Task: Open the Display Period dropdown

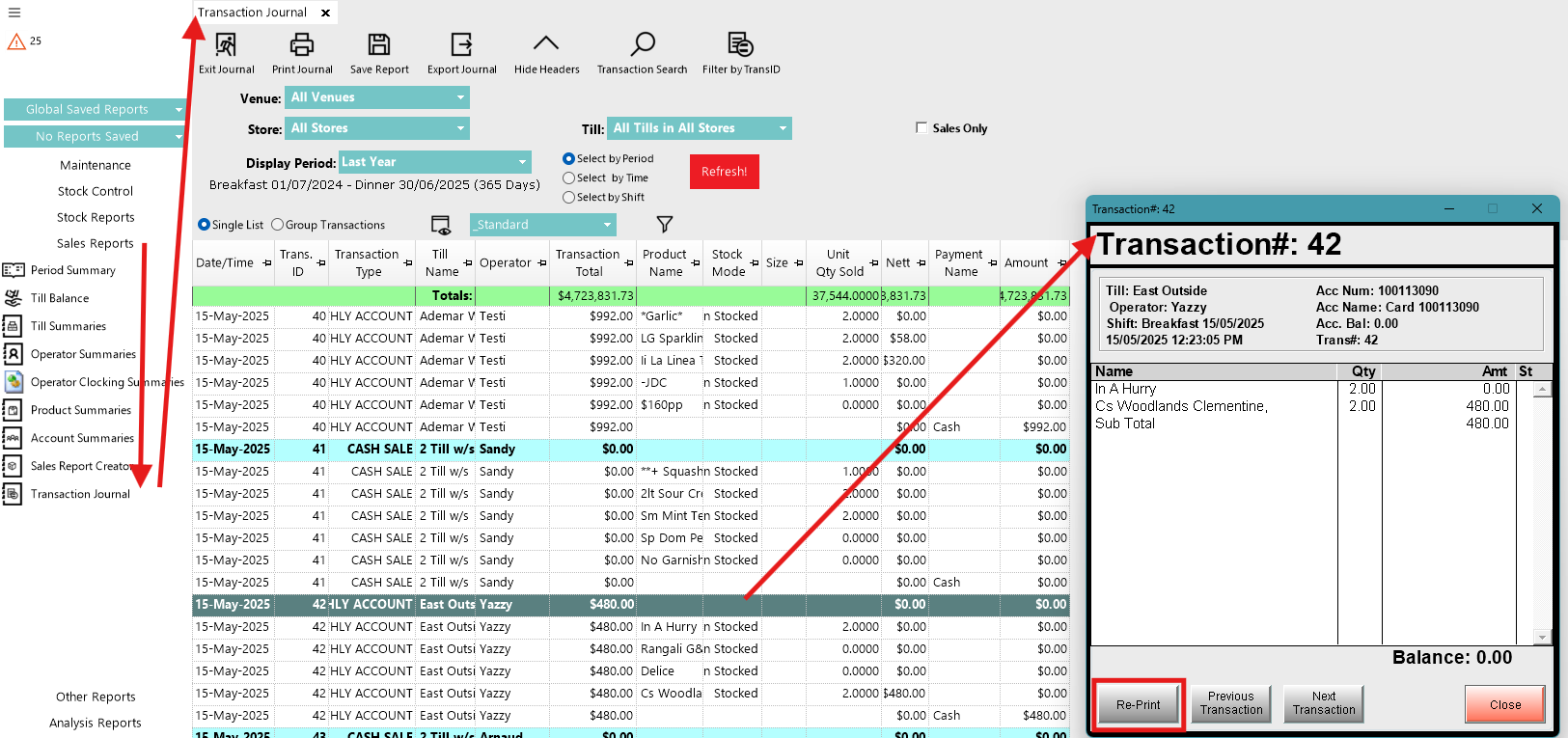Action: pyautogui.click(x=522, y=162)
